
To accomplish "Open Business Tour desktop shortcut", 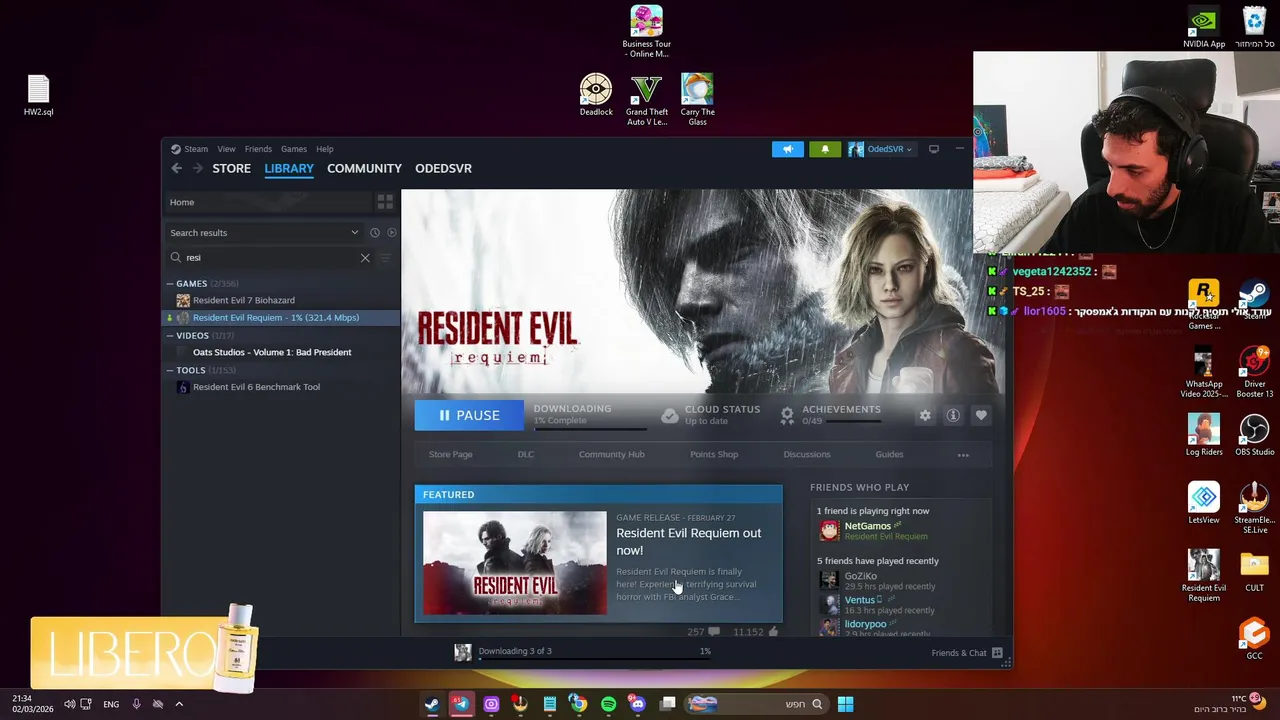I will point(647,32).
